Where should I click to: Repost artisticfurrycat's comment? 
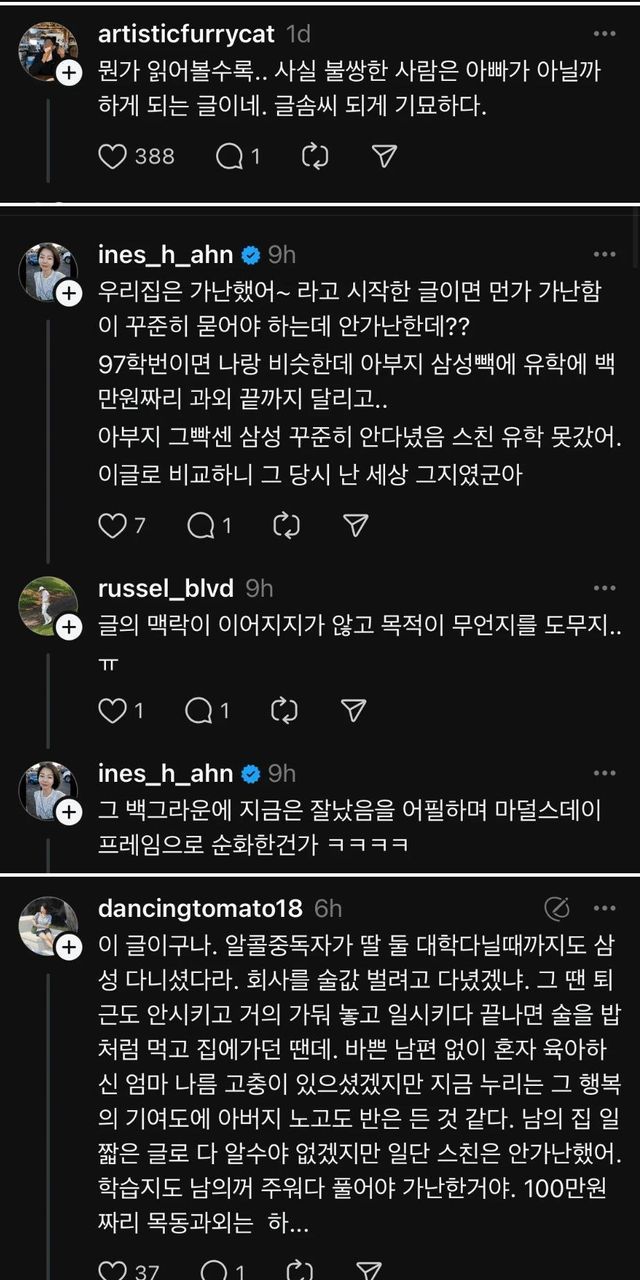click(315, 156)
